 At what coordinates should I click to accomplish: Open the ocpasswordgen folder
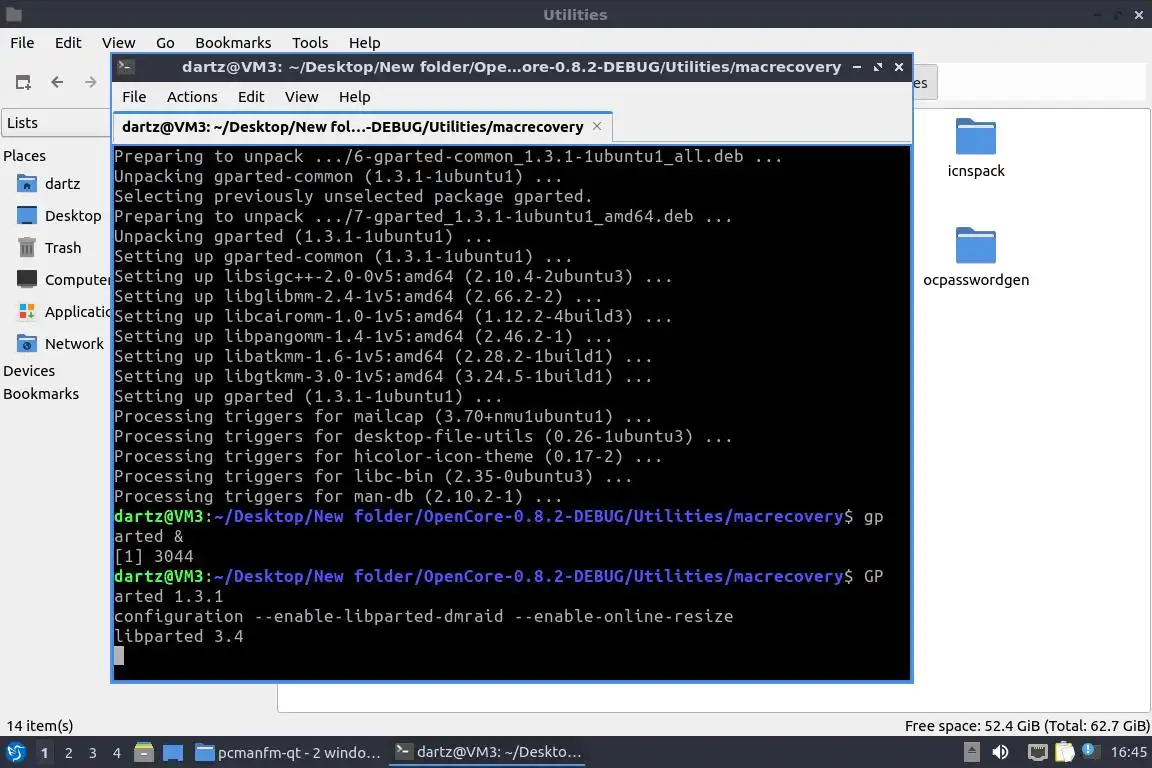pyautogui.click(x=976, y=257)
